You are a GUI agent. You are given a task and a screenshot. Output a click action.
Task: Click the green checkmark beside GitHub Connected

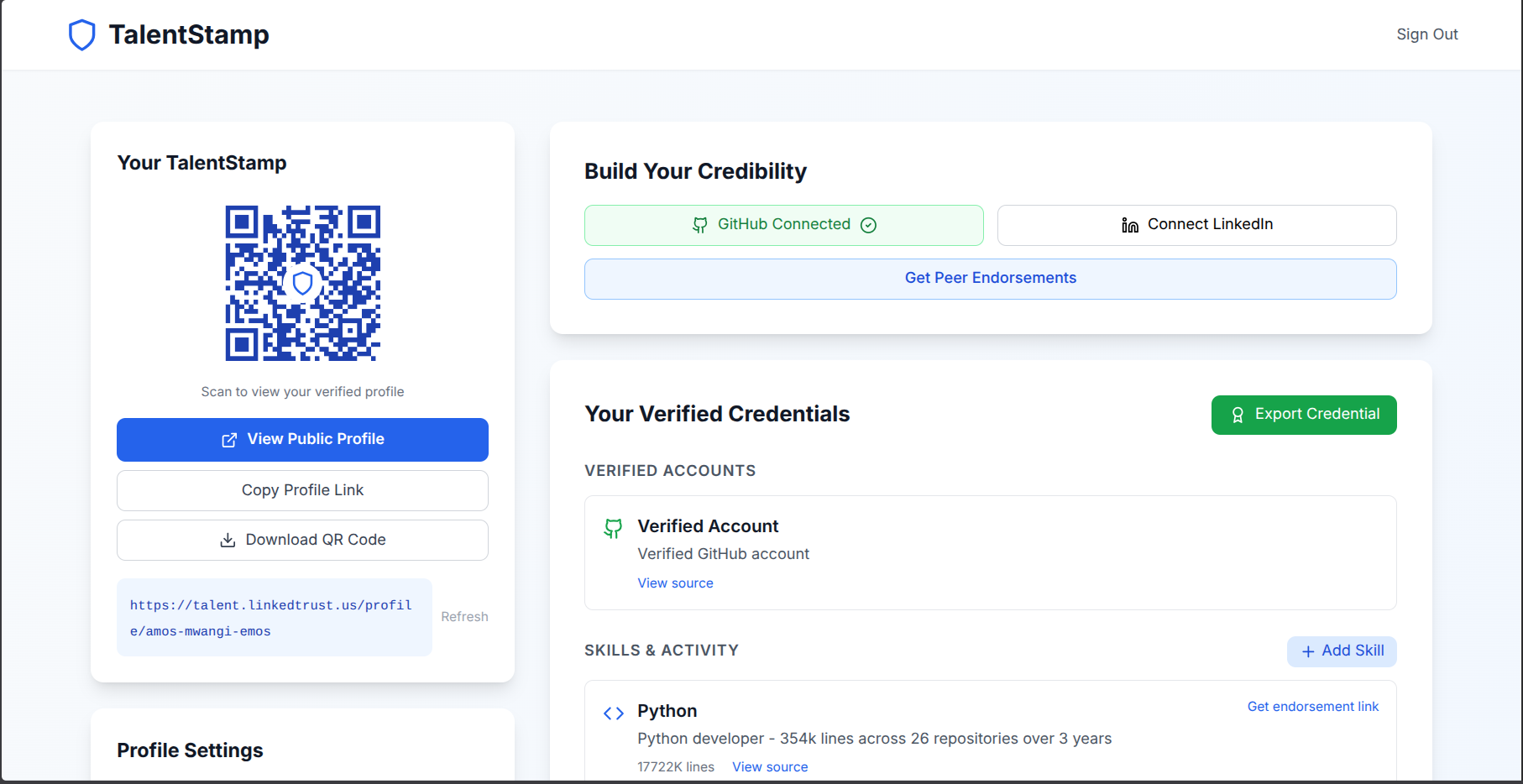(869, 225)
